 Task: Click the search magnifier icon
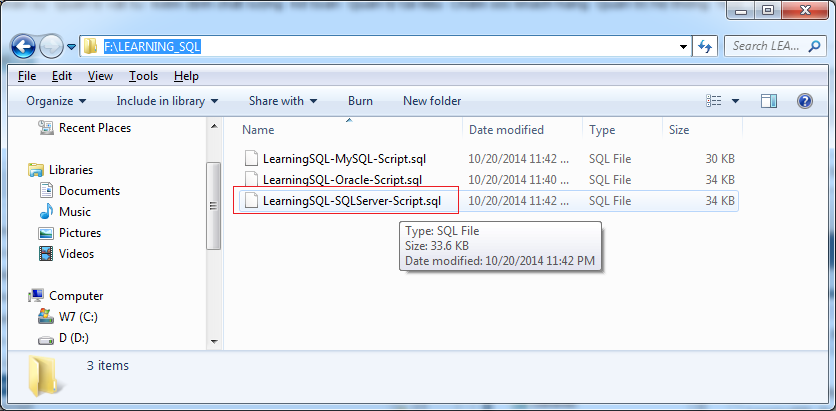click(814, 46)
